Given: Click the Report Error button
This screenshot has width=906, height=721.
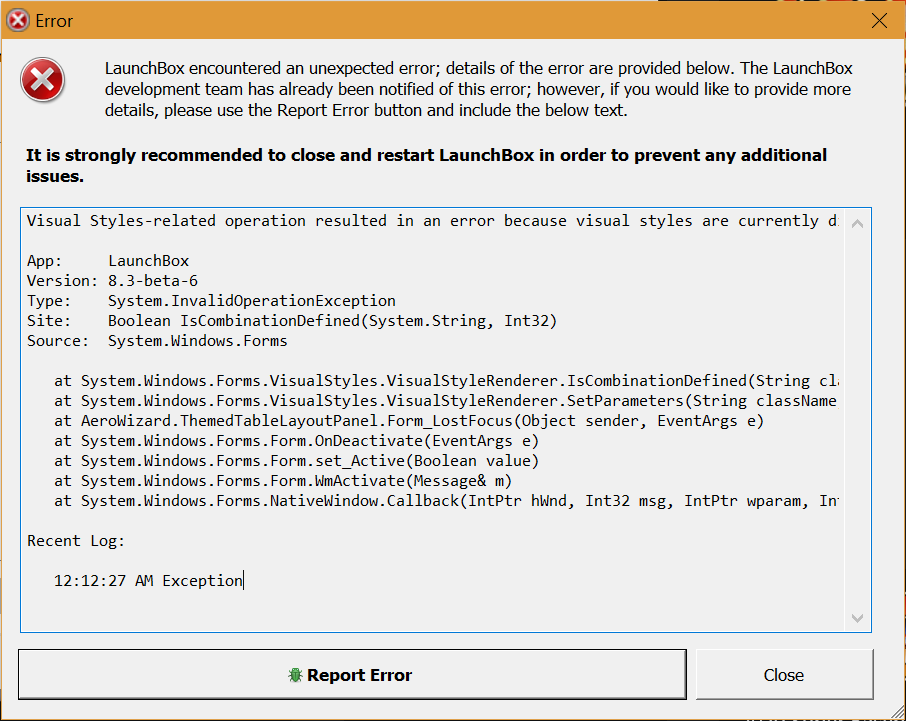Looking at the screenshot, I should pos(352,674).
